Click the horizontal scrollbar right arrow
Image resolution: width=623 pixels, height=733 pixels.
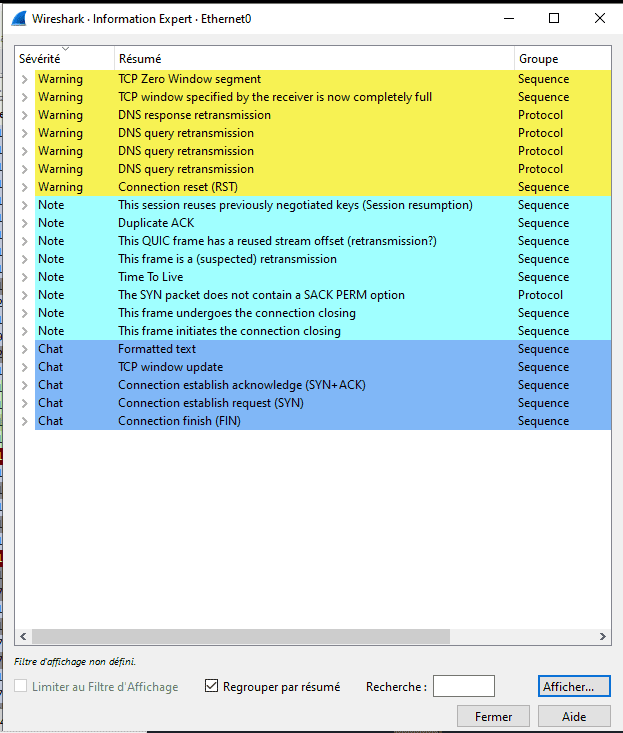[602, 636]
